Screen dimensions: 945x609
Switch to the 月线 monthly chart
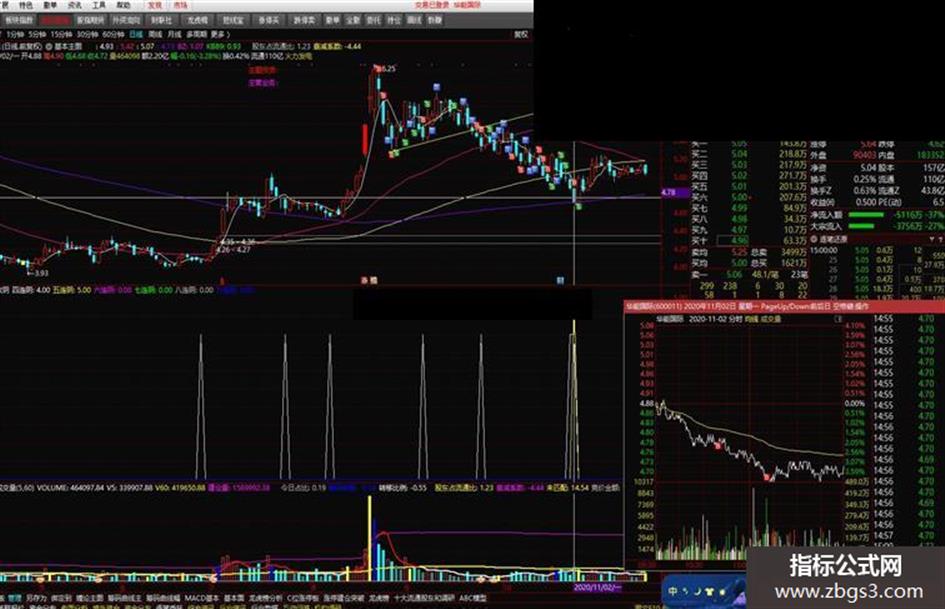174,34
